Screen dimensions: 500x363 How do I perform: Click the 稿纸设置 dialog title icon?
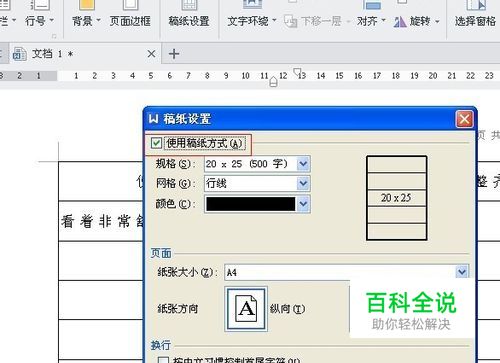tap(154, 119)
